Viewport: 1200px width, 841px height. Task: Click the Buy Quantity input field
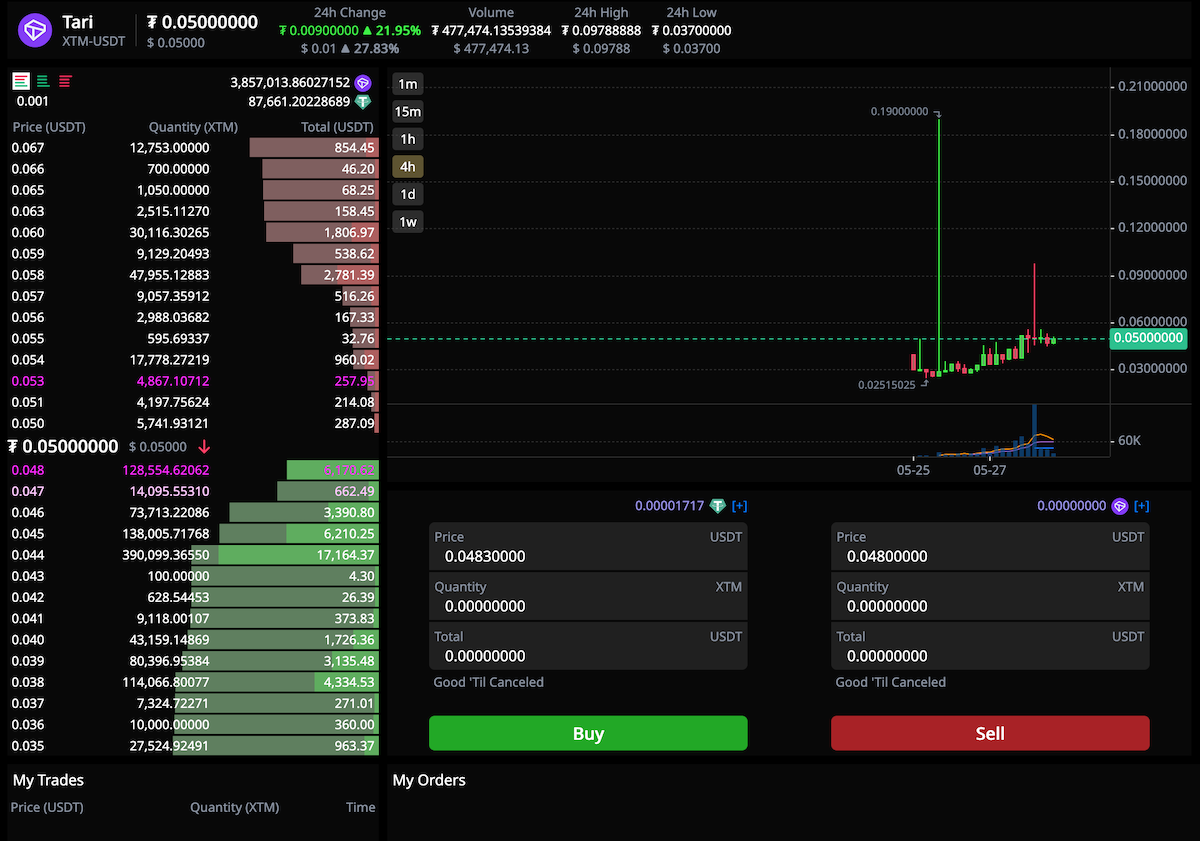pyautogui.click(x=588, y=597)
